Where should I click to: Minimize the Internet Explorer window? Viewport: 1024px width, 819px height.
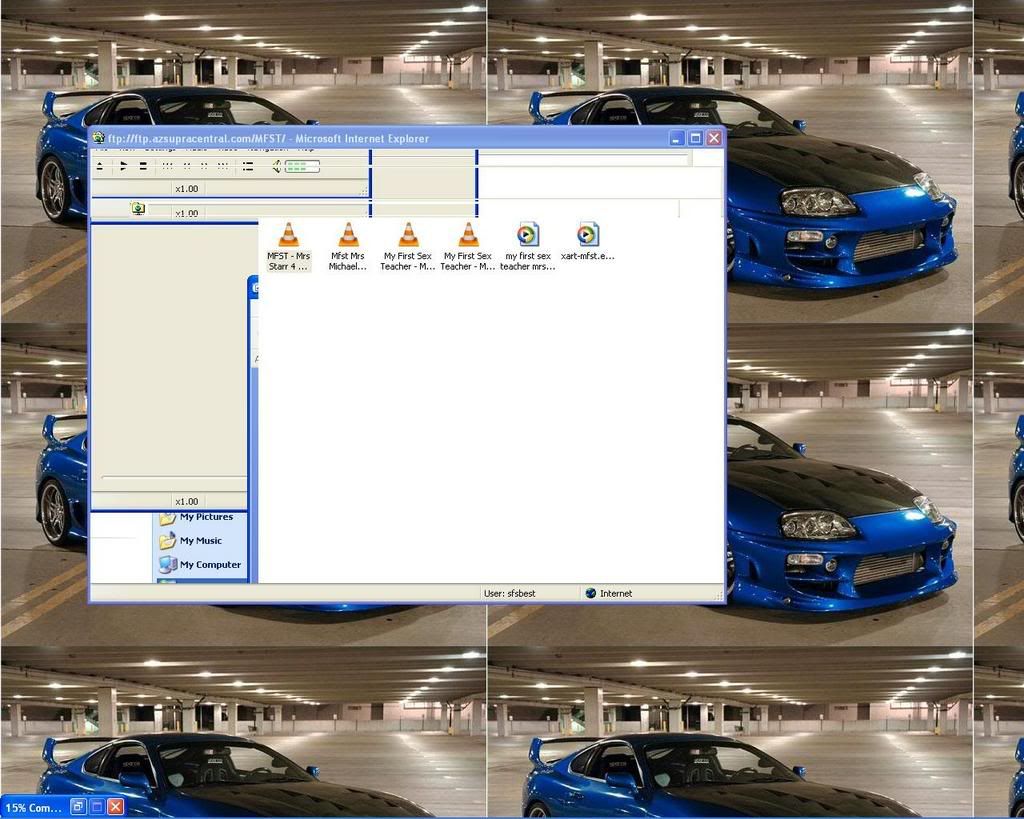click(x=677, y=138)
